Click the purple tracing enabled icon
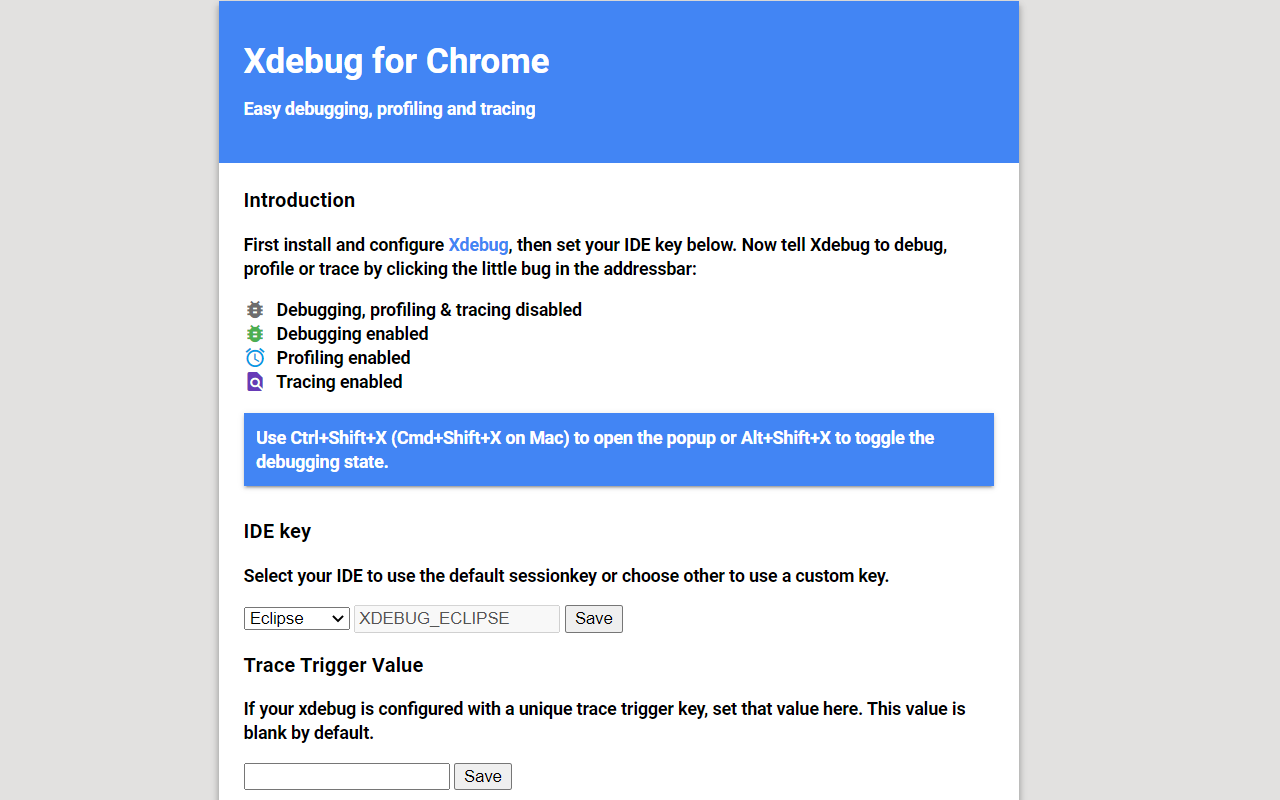This screenshot has width=1280, height=800. point(254,381)
